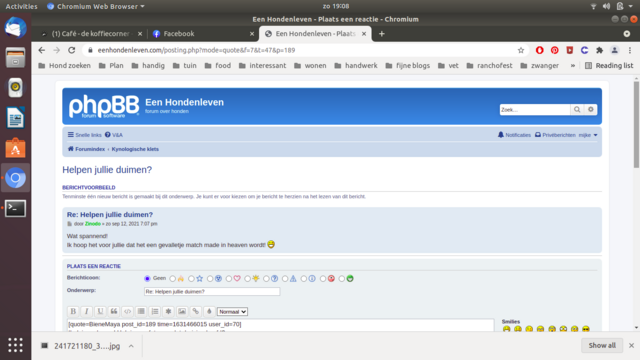
Task: Expand the Snelle links menu
Action: [x=84, y=135]
